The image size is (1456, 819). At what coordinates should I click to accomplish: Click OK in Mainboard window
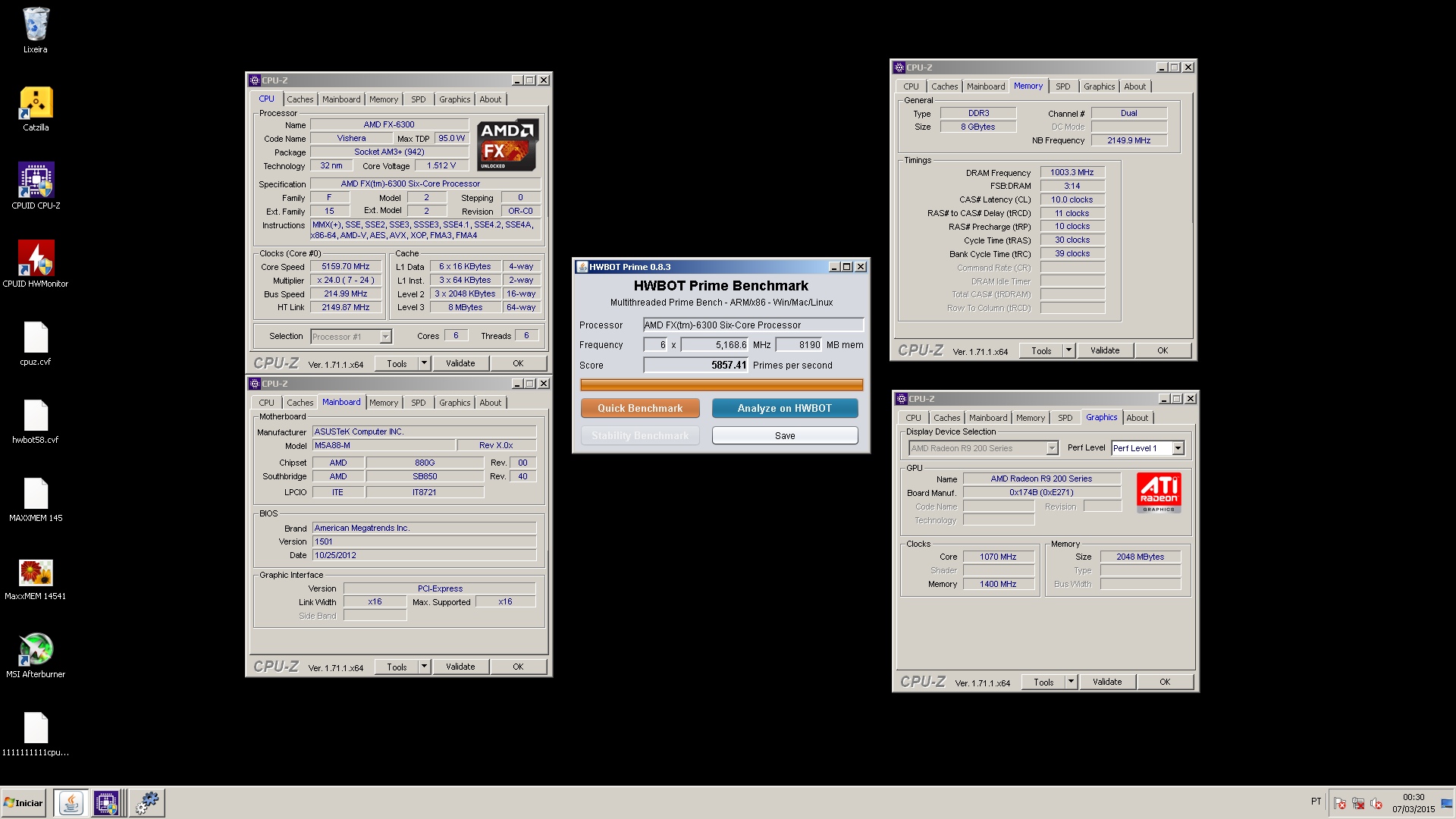pyautogui.click(x=518, y=667)
